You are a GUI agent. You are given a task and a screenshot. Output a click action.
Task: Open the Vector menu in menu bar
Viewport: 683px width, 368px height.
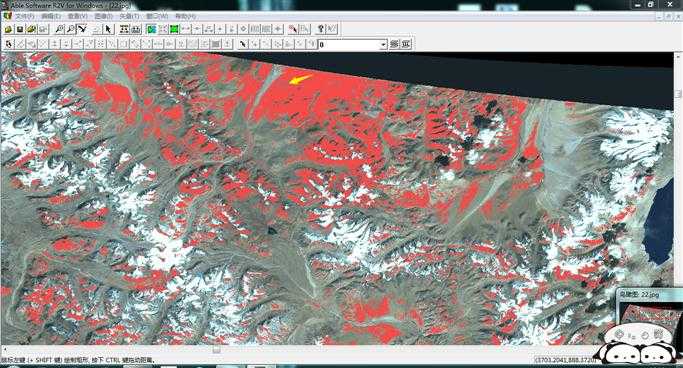(x=129, y=16)
